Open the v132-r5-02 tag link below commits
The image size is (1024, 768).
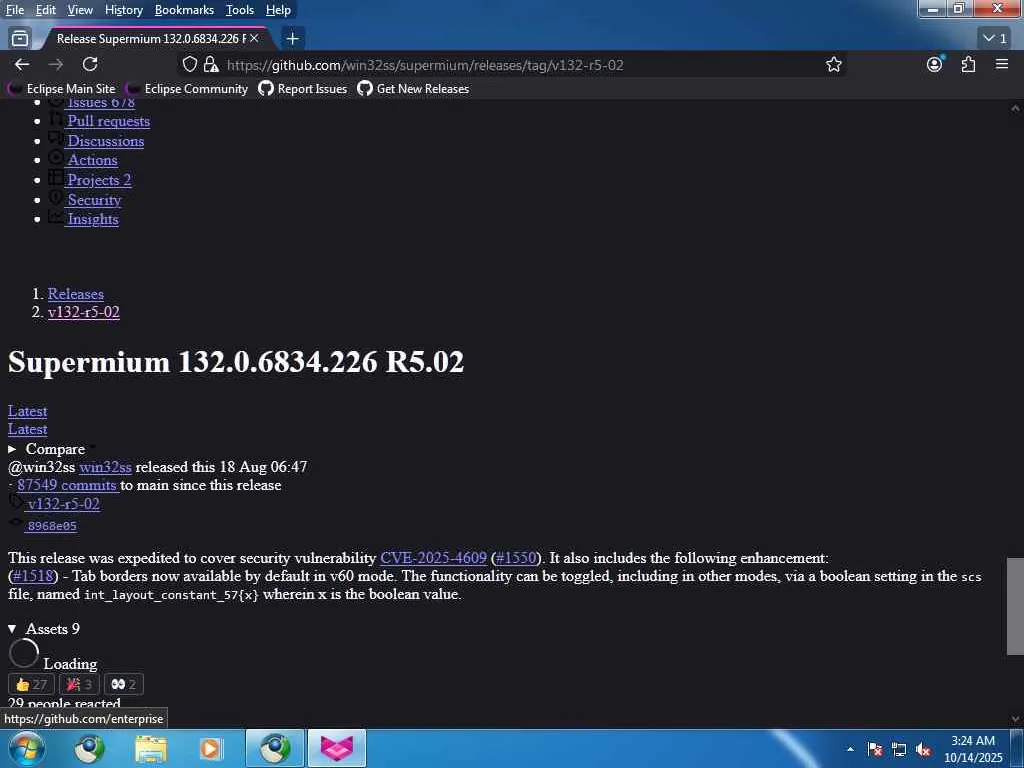[64, 504]
